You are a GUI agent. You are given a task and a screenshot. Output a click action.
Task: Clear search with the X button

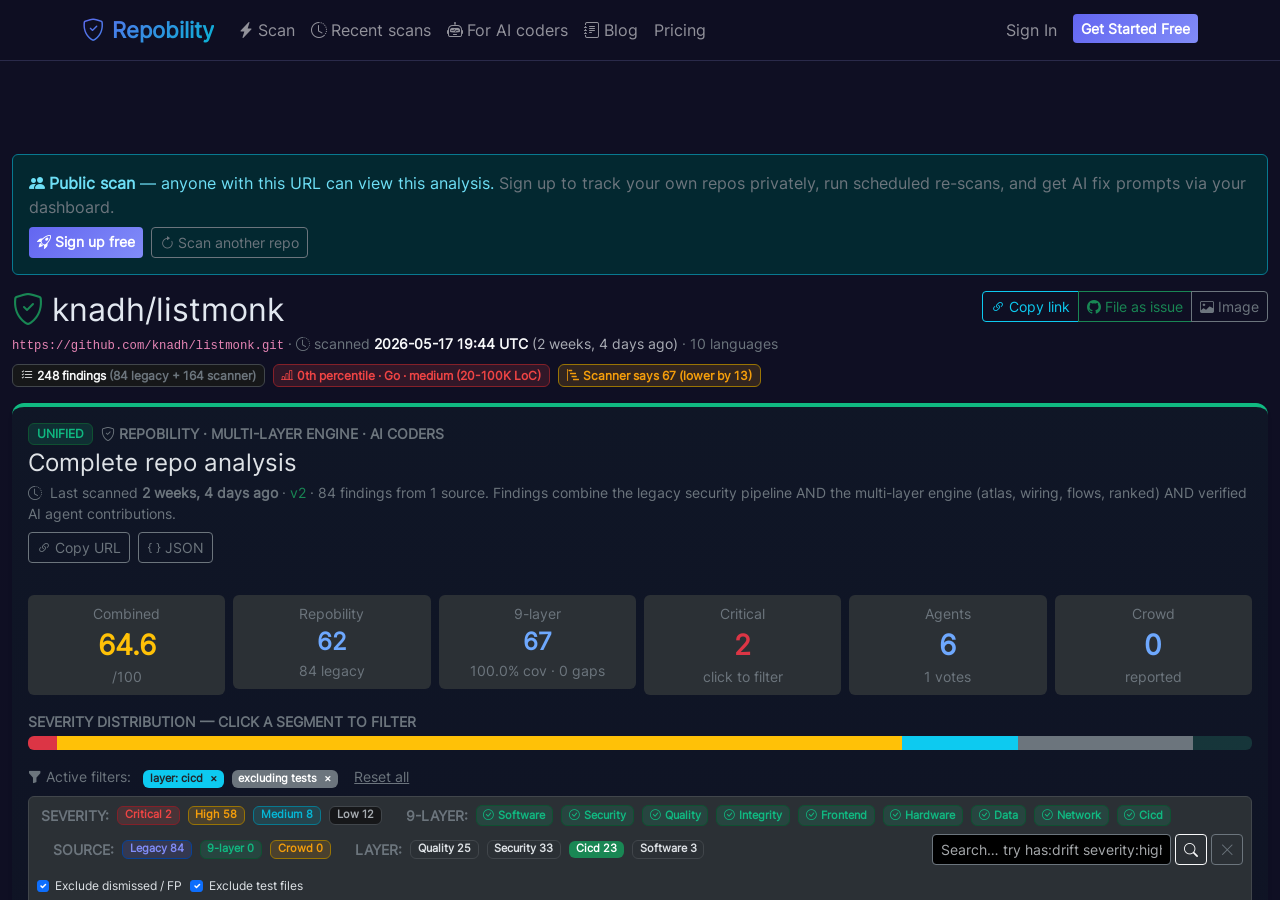click(x=1227, y=849)
